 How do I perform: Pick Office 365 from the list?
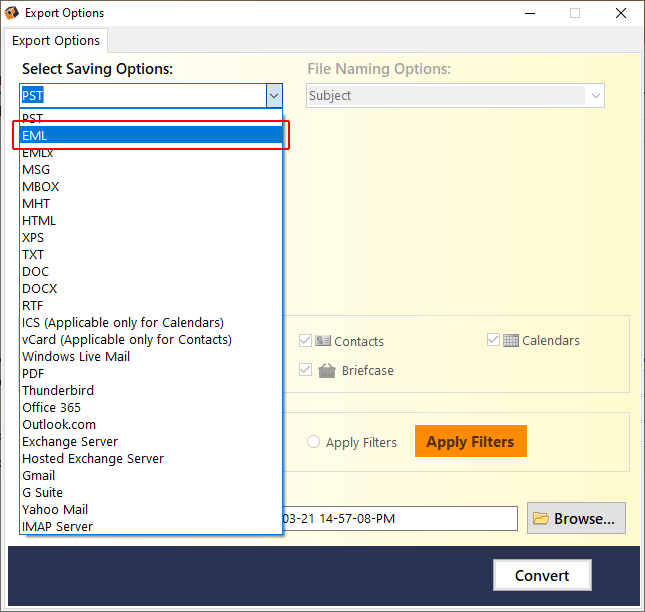pyautogui.click(x=151, y=408)
